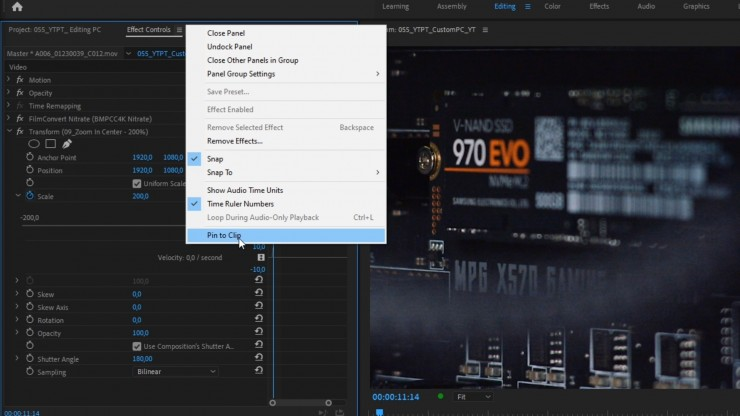Image resolution: width=740 pixels, height=416 pixels.
Task: Open Effect Controls panel menu icon
Action: pos(179,30)
